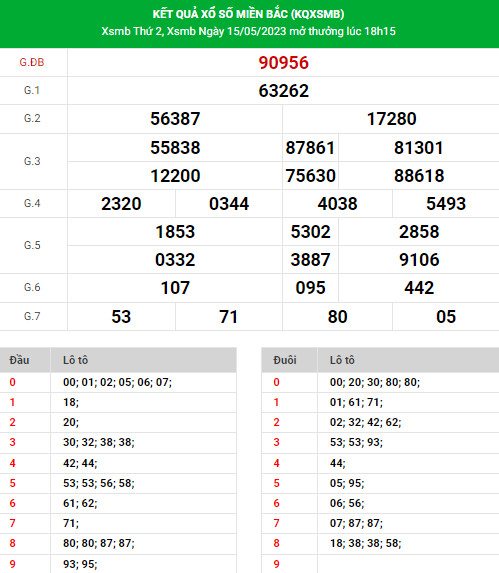Click the G.7 row label
Screen dimensions: 499x573
pyautogui.click(x=32, y=316)
